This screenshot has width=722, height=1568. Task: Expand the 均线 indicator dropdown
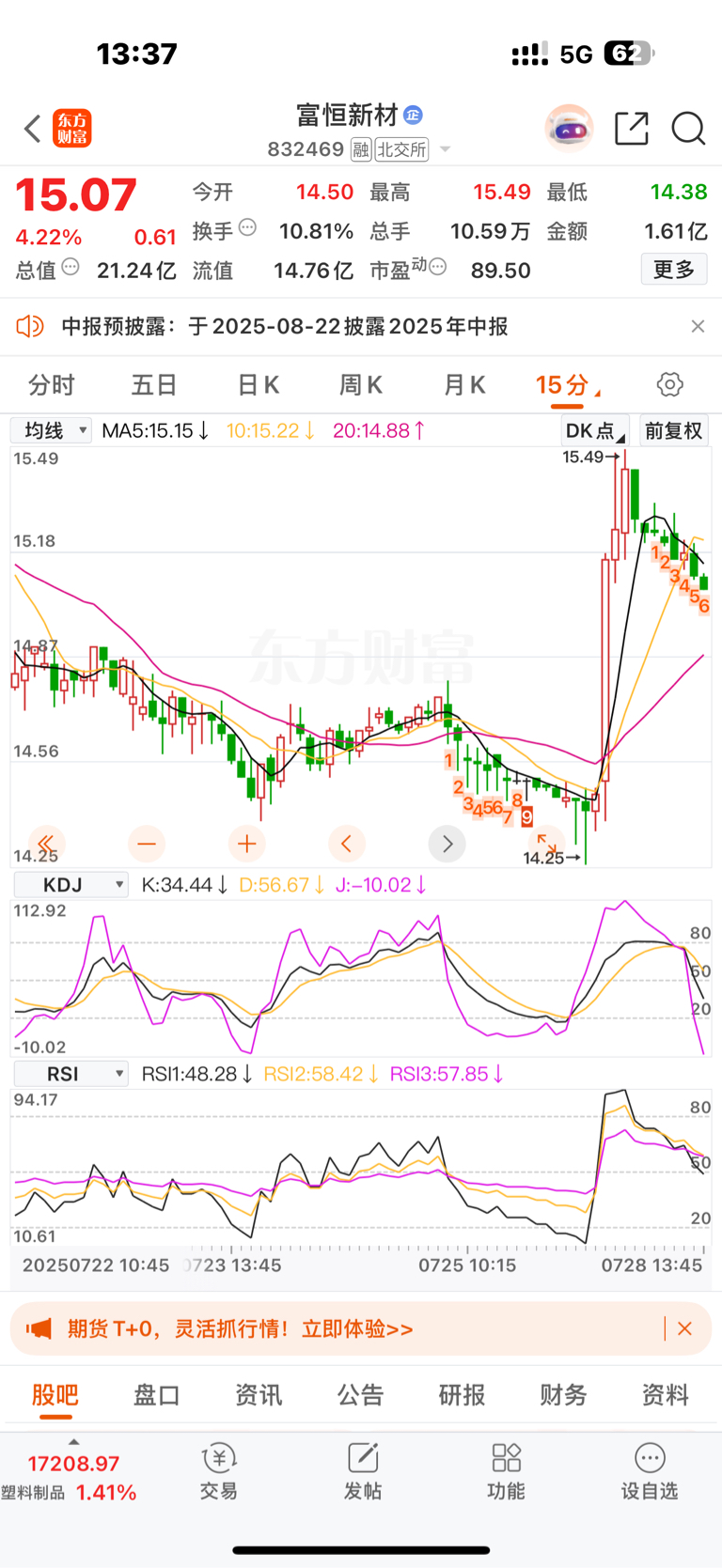point(52,430)
